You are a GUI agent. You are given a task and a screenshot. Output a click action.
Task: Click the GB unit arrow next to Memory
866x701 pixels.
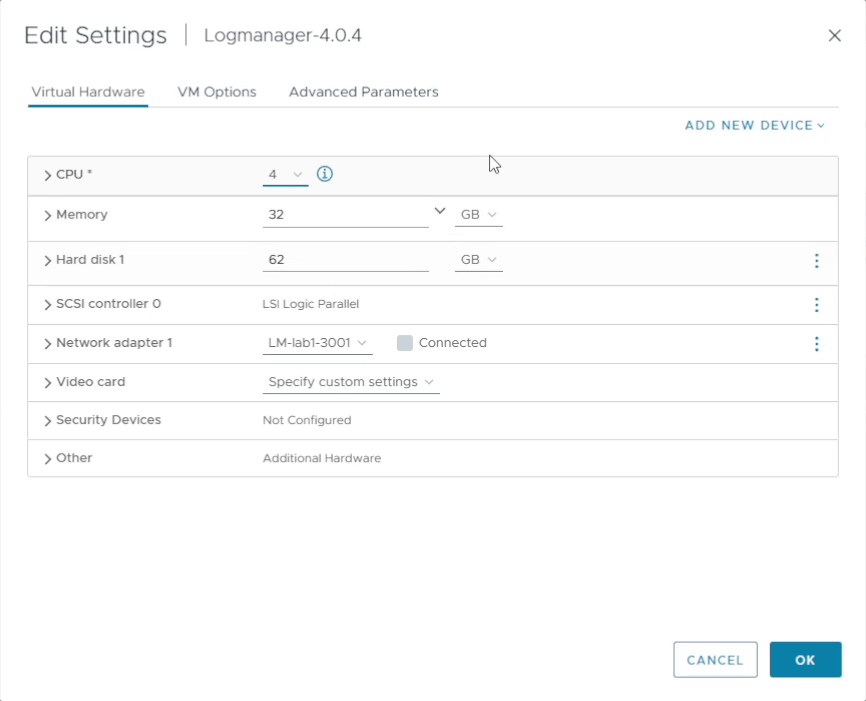point(490,214)
